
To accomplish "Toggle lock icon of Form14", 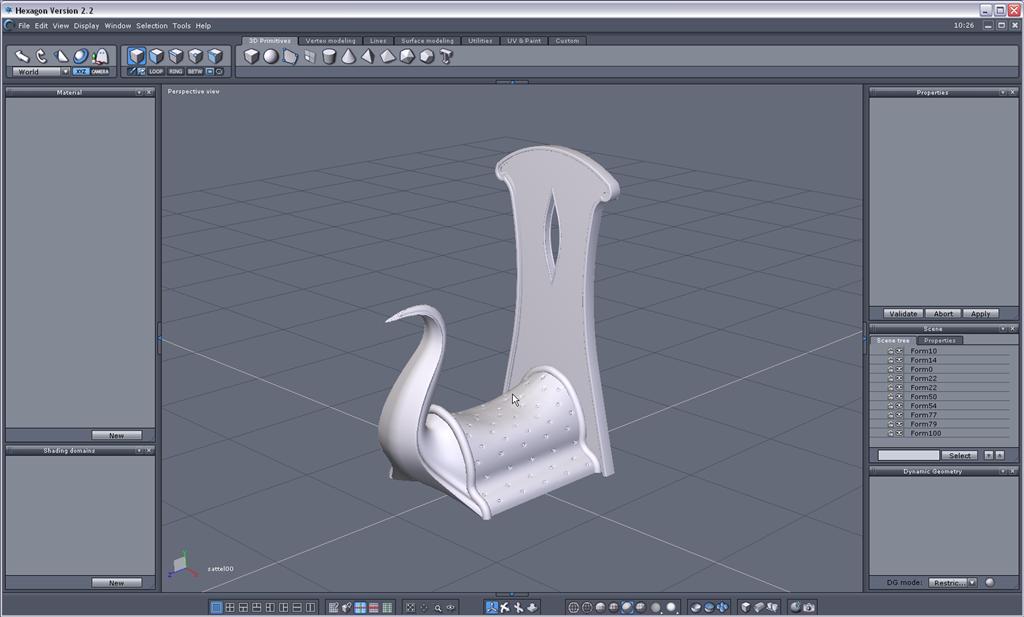I will tap(891, 360).
